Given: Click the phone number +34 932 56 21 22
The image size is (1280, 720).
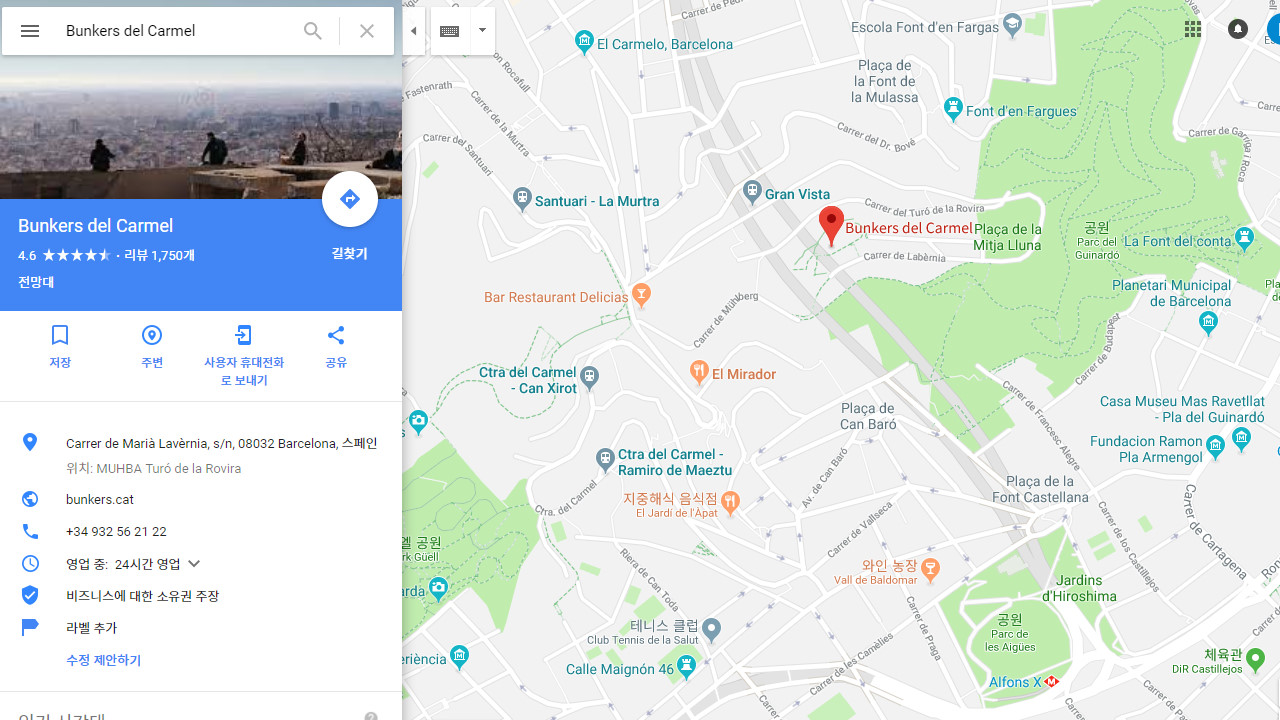Looking at the screenshot, I should point(116,532).
